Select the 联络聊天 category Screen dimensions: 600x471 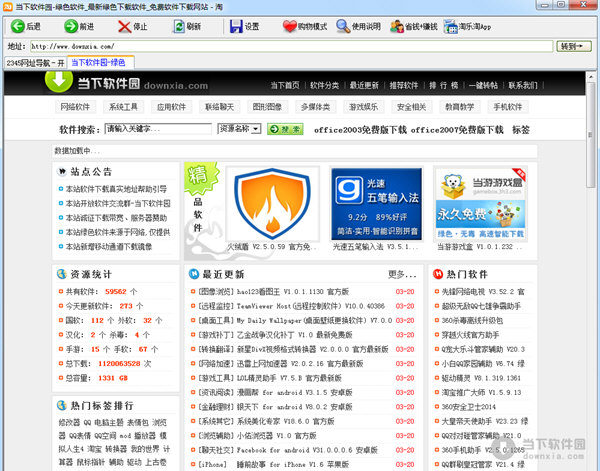click(x=219, y=107)
